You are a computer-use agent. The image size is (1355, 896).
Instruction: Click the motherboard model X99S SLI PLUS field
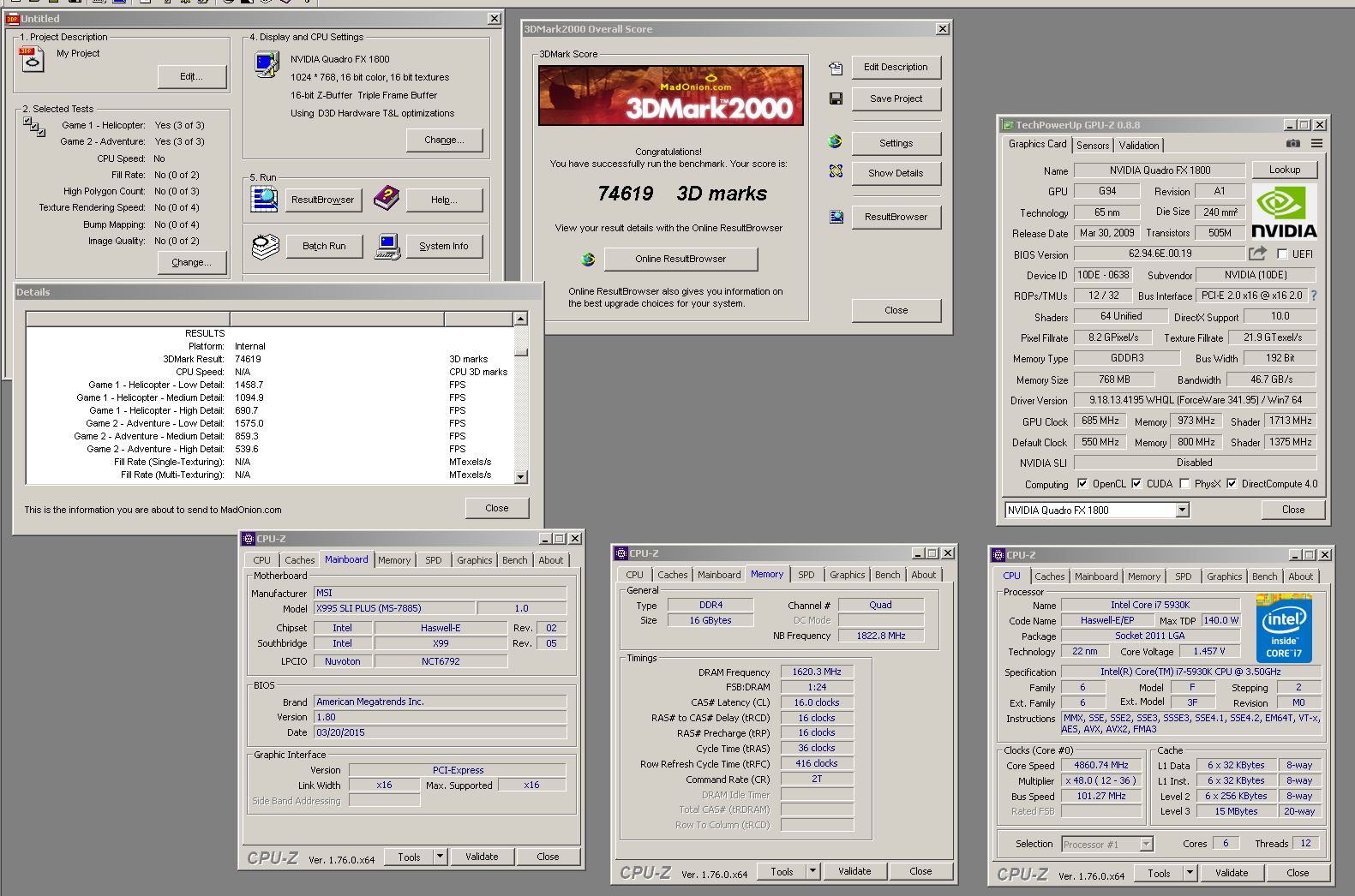396,608
